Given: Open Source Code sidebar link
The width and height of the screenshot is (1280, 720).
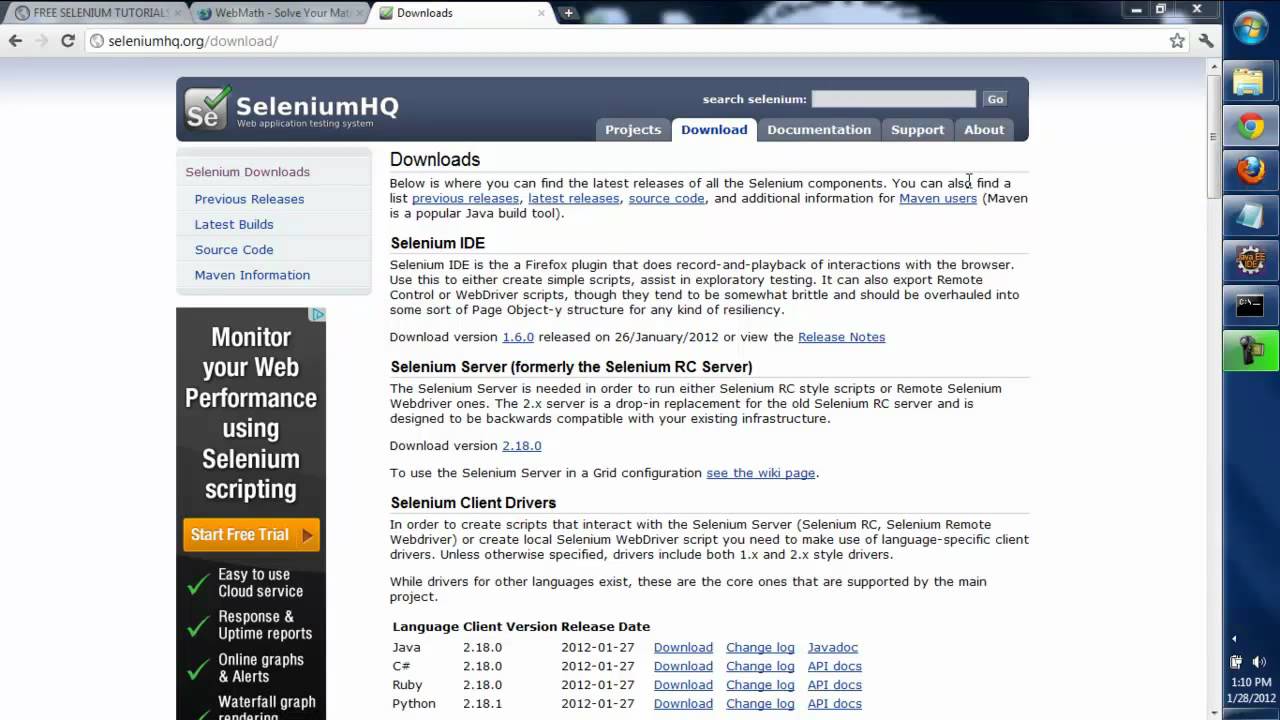Looking at the screenshot, I should coord(234,250).
